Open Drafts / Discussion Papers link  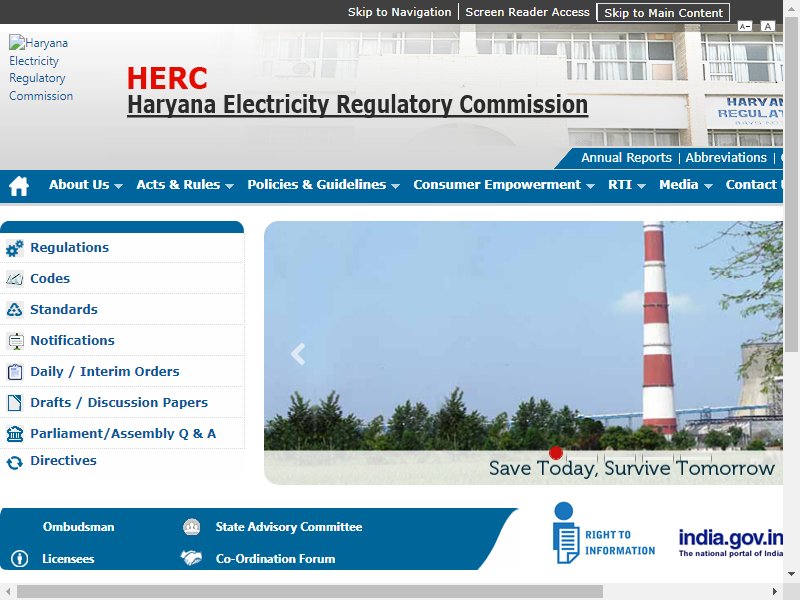pos(119,403)
